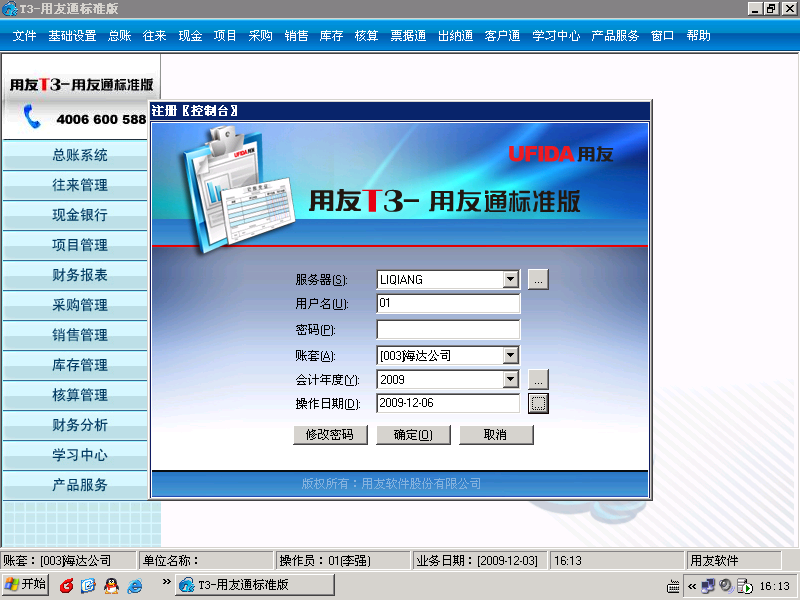
Task: Open the 库存 menu
Action: (331, 36)
